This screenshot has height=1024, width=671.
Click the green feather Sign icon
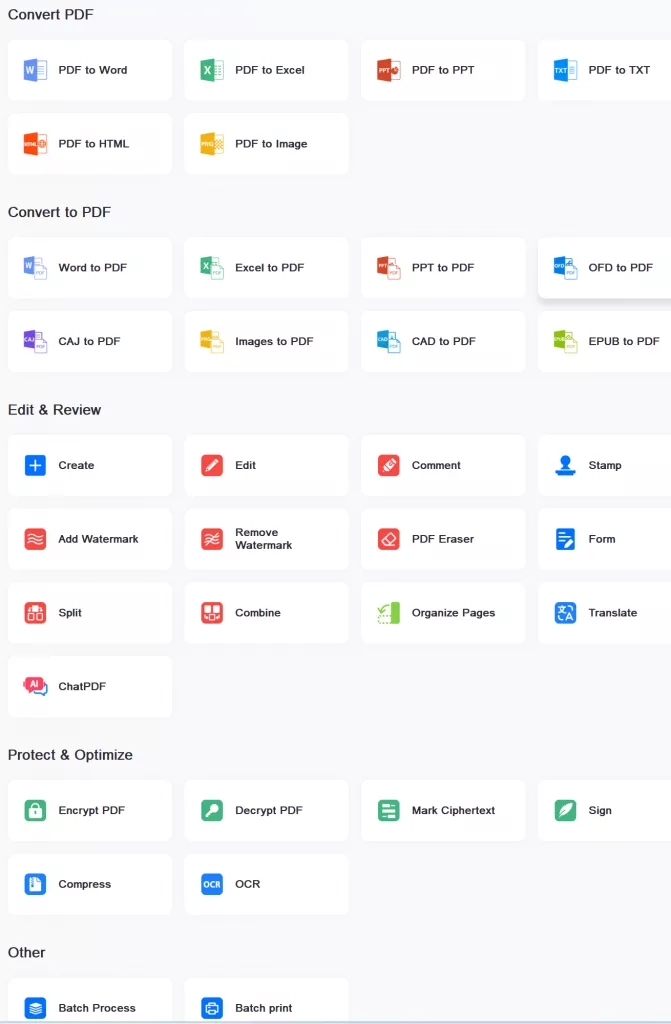click(565, 810)
